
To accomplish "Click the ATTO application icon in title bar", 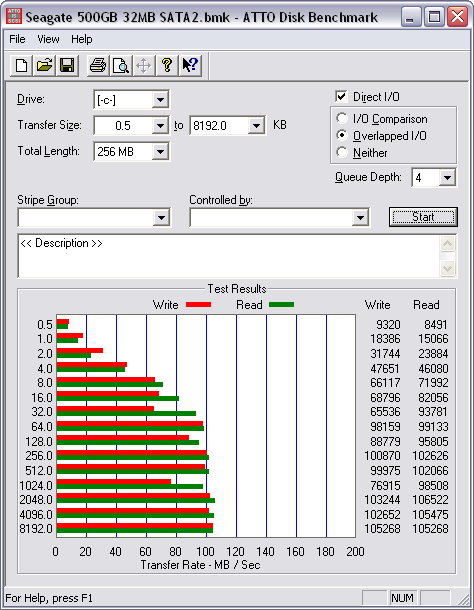I will click(x=14, y=16).
